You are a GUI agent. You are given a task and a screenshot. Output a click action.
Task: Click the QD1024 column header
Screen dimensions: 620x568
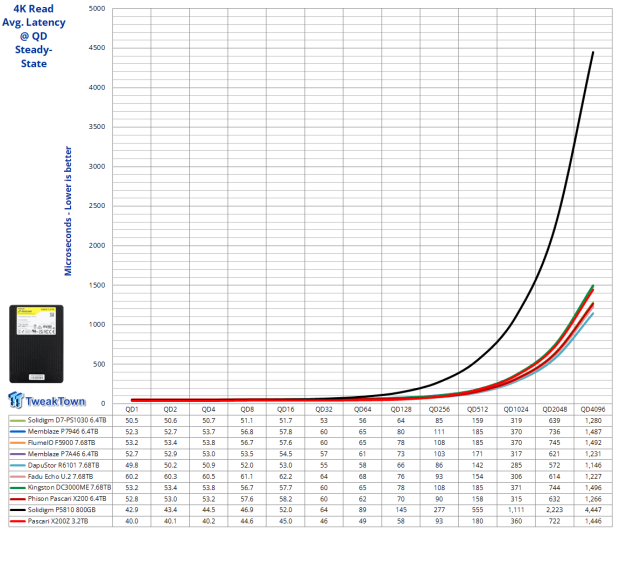click(x=516, y=409)
